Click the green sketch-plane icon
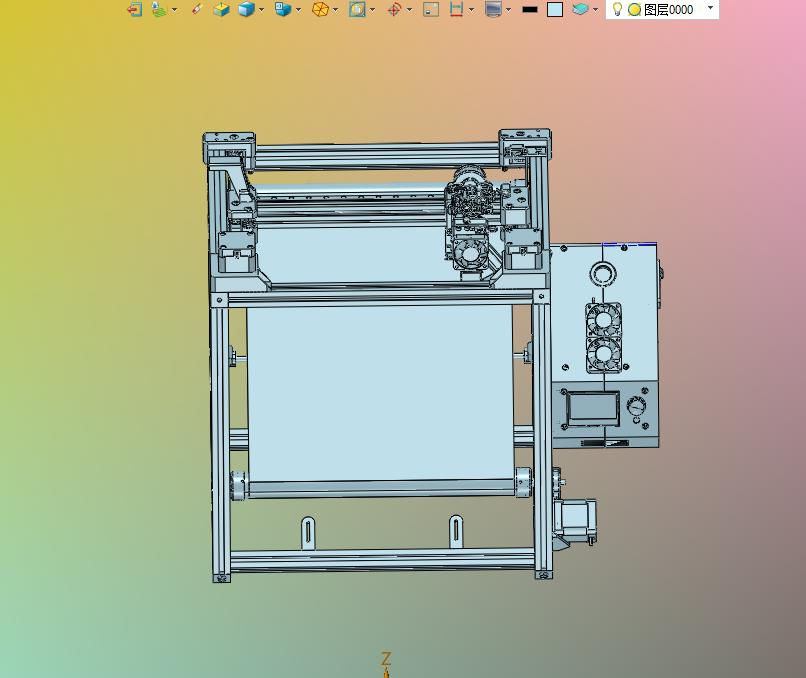 pos(159,9)
